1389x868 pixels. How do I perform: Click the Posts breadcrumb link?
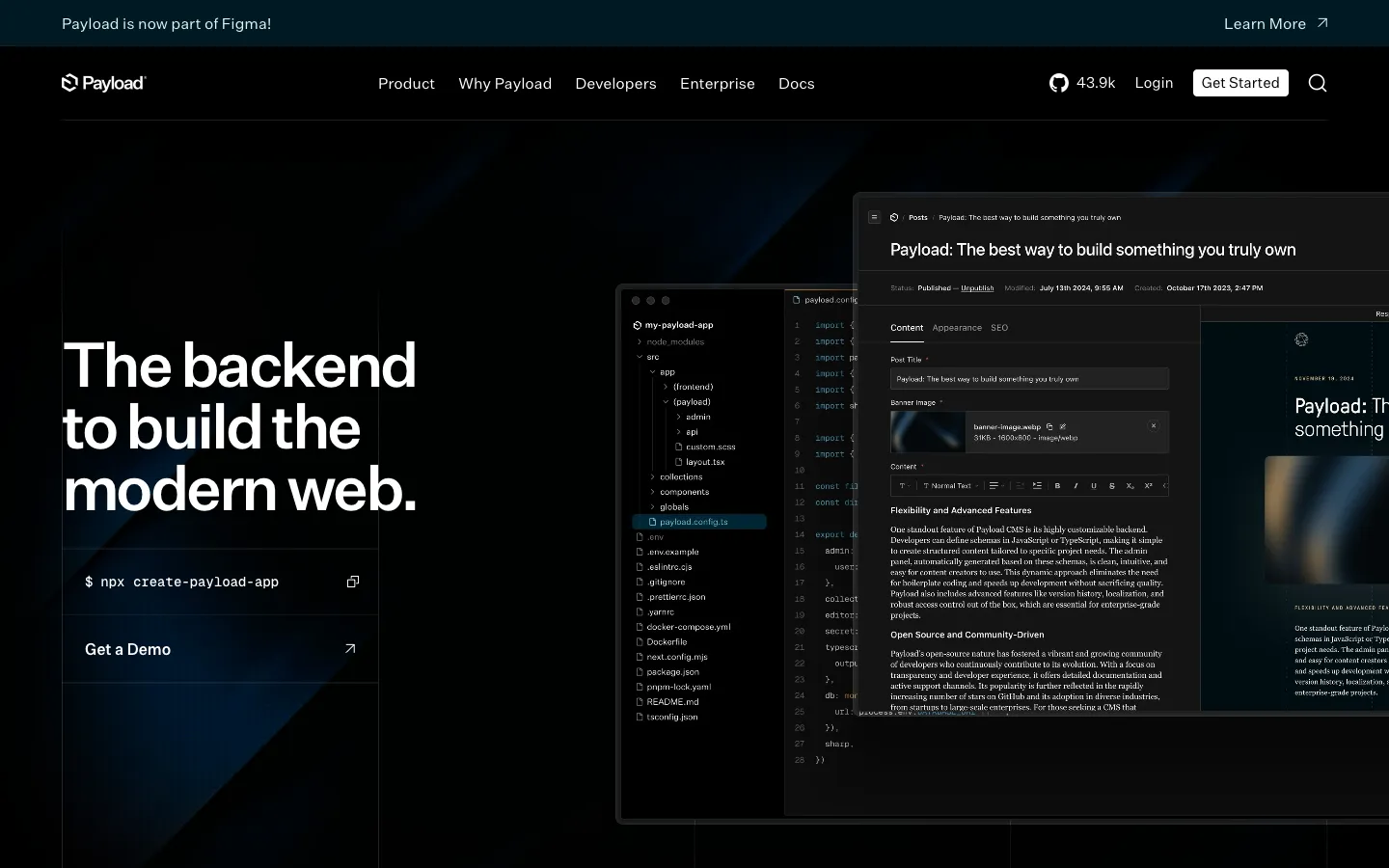coord(918,217)
